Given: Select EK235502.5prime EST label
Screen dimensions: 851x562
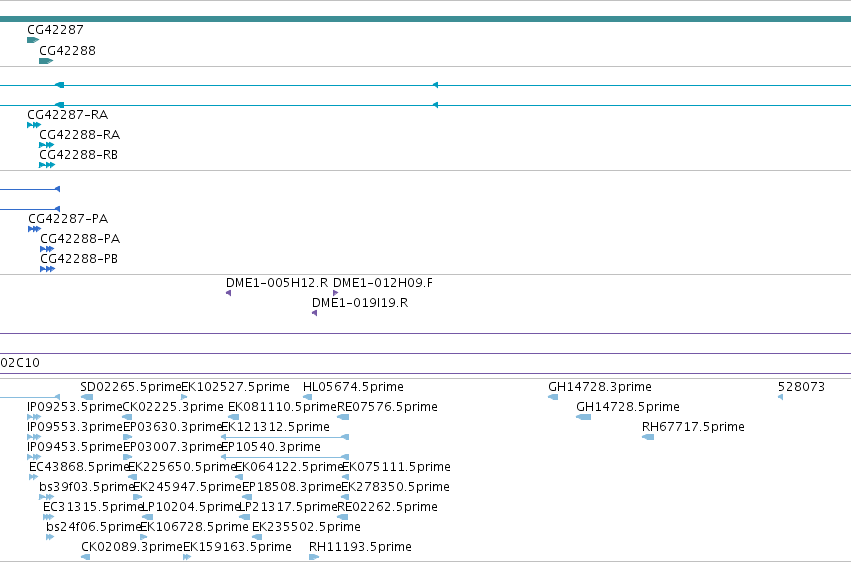Looking at the screenshot, I should (306, 527).
